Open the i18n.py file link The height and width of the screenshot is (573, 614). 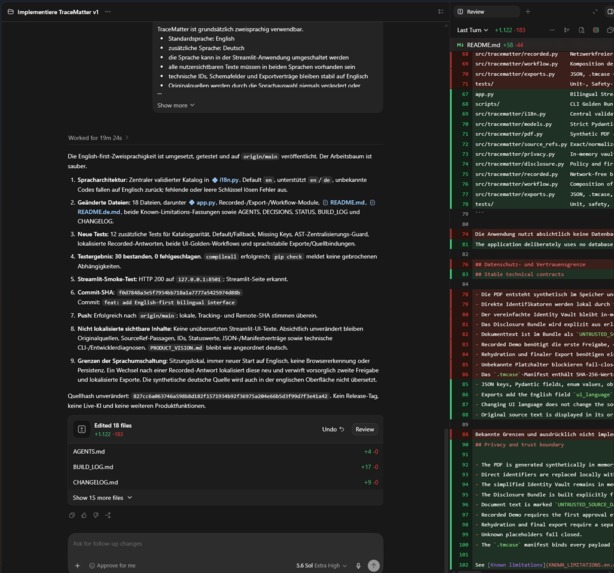coord(226,180)
